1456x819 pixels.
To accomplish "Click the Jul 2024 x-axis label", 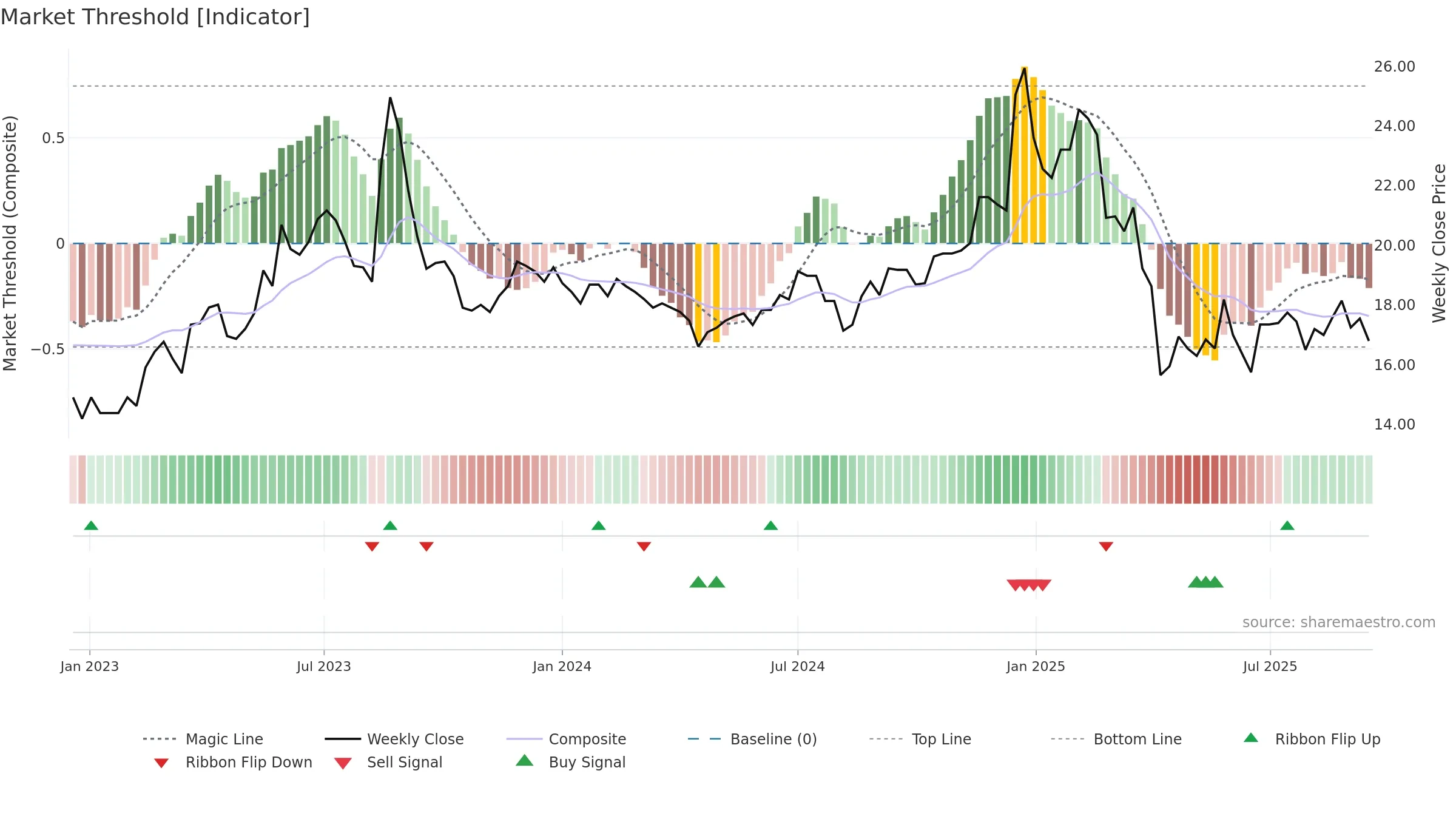I will click(798, 666).
